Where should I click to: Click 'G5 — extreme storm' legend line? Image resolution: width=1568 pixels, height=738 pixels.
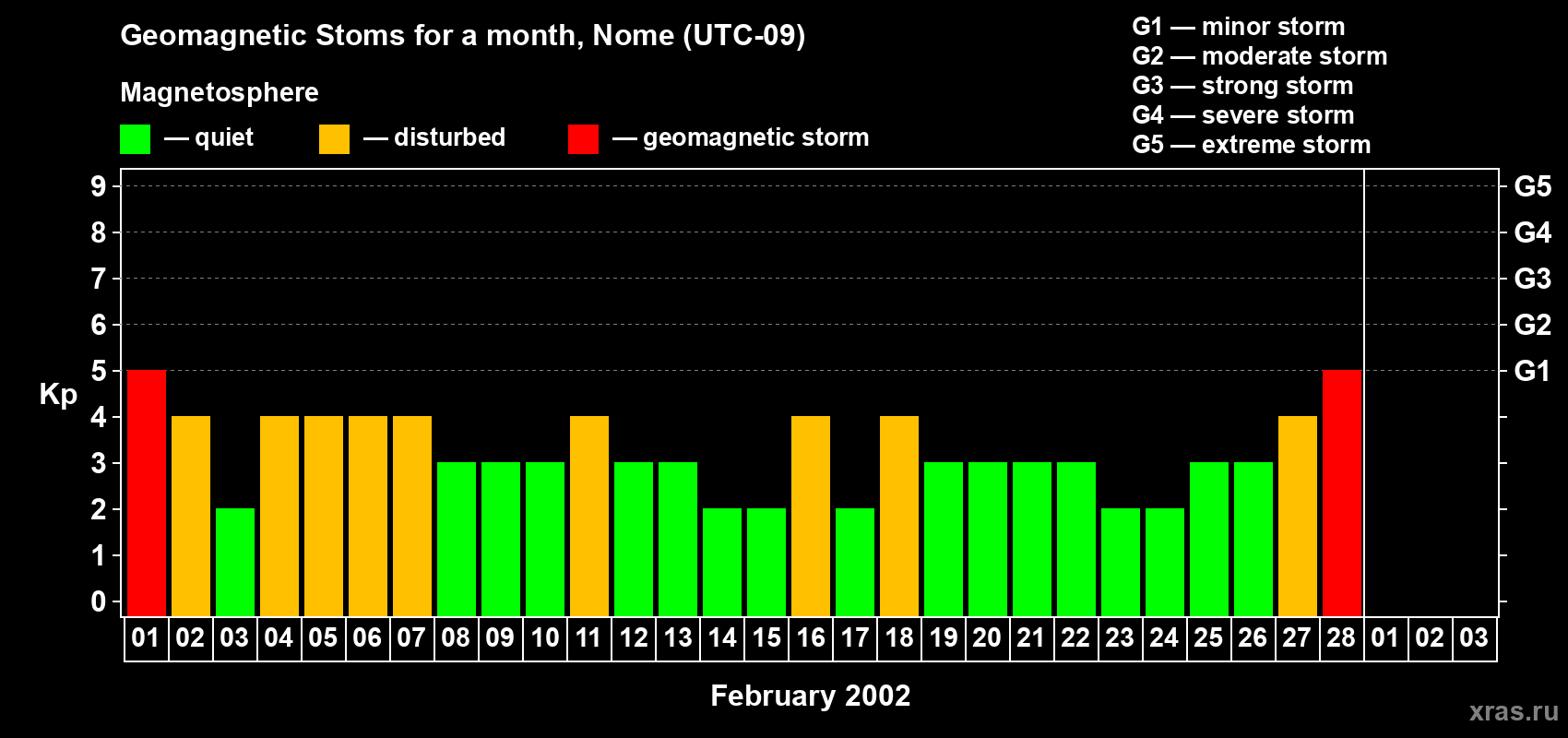1252,145
